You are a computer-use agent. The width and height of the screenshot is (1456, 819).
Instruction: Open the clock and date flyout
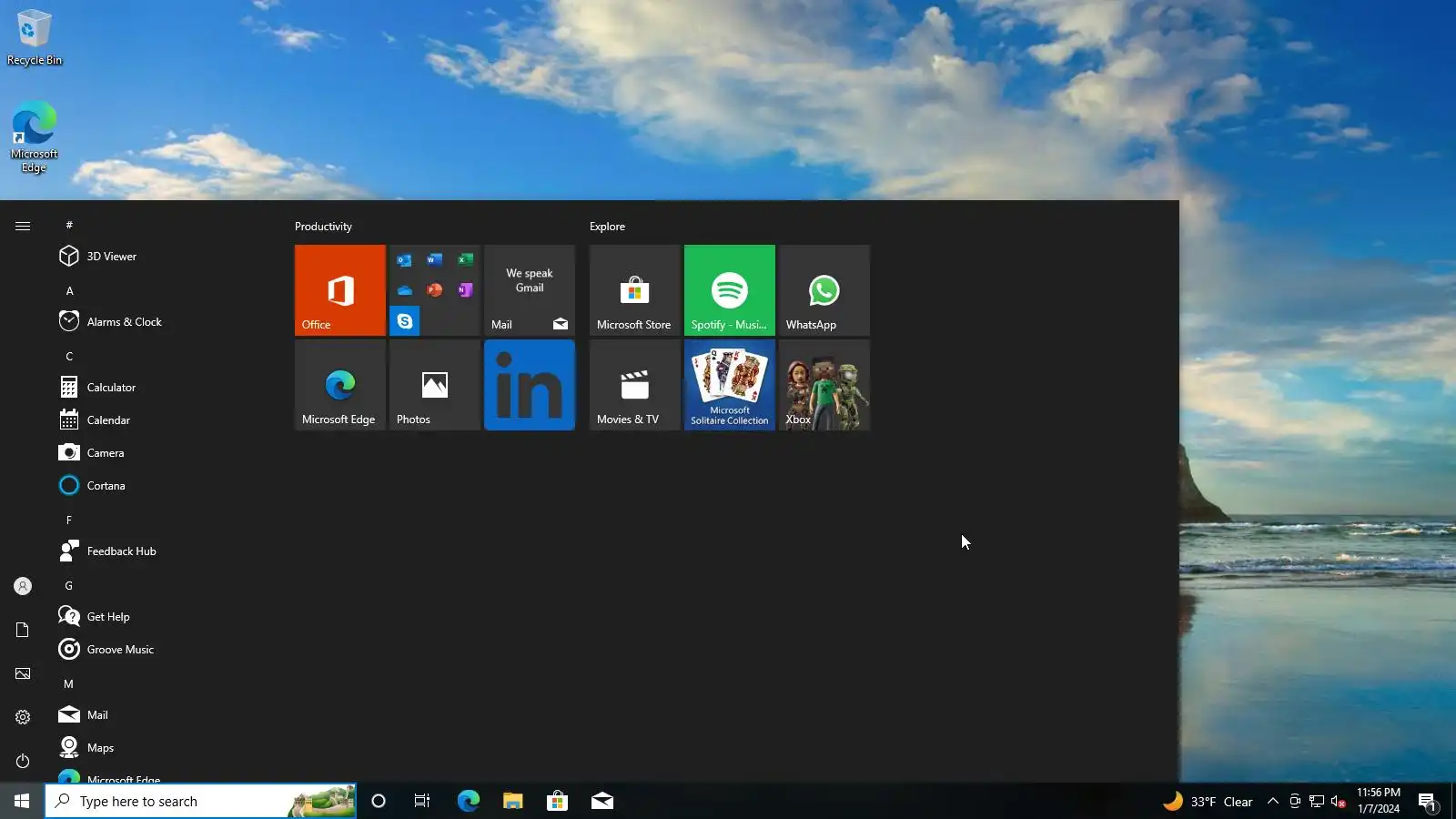(1379, 801)
